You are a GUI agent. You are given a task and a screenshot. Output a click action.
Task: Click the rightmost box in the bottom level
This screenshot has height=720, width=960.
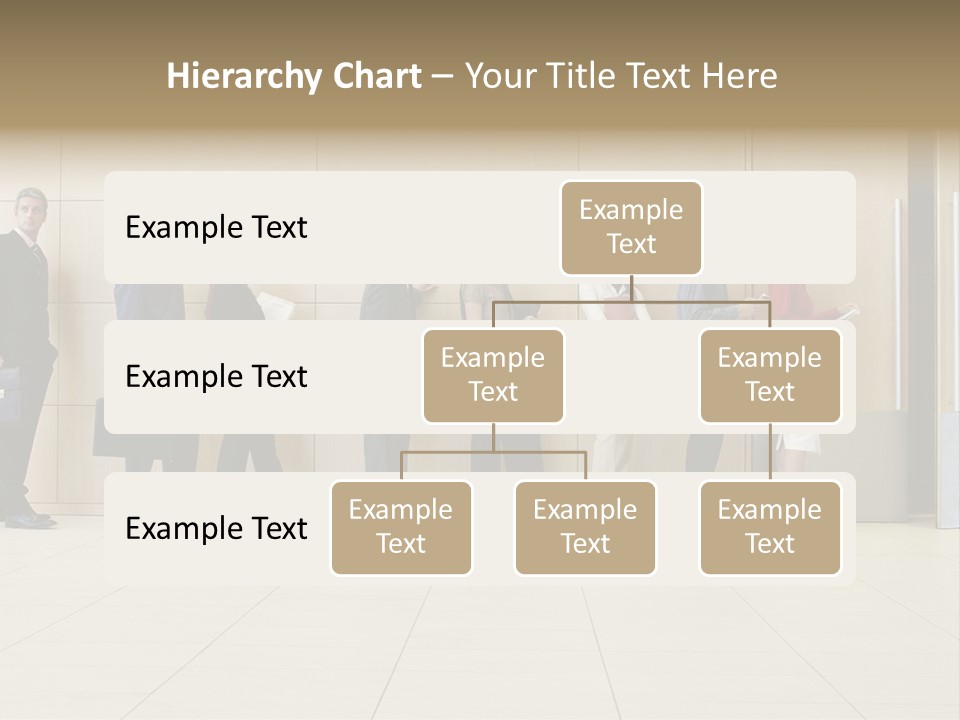(770, 528)
